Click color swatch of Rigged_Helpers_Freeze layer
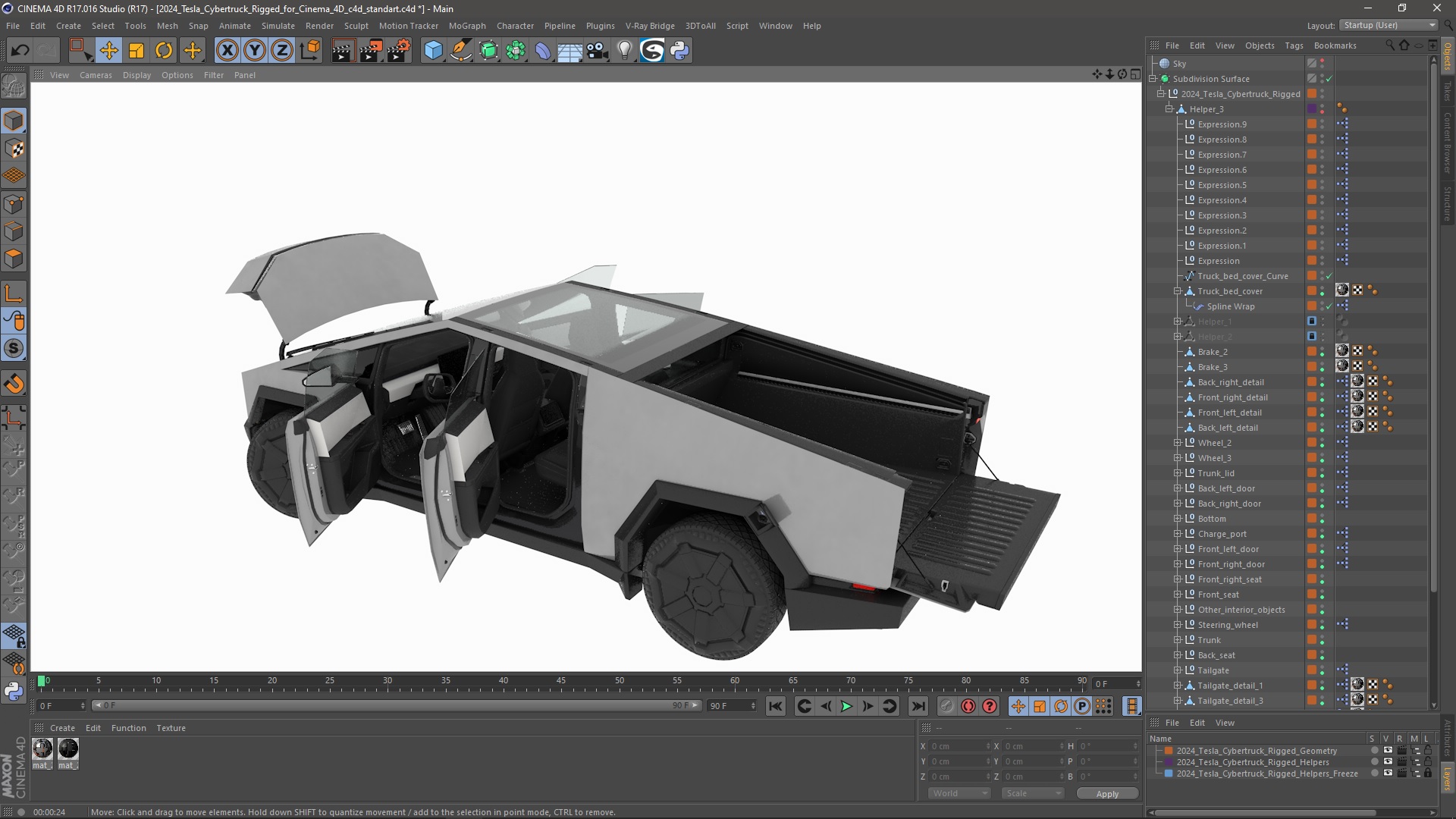Viewport: 1456px width, 819px height. pyautogui.click(x=1169, y=773)
